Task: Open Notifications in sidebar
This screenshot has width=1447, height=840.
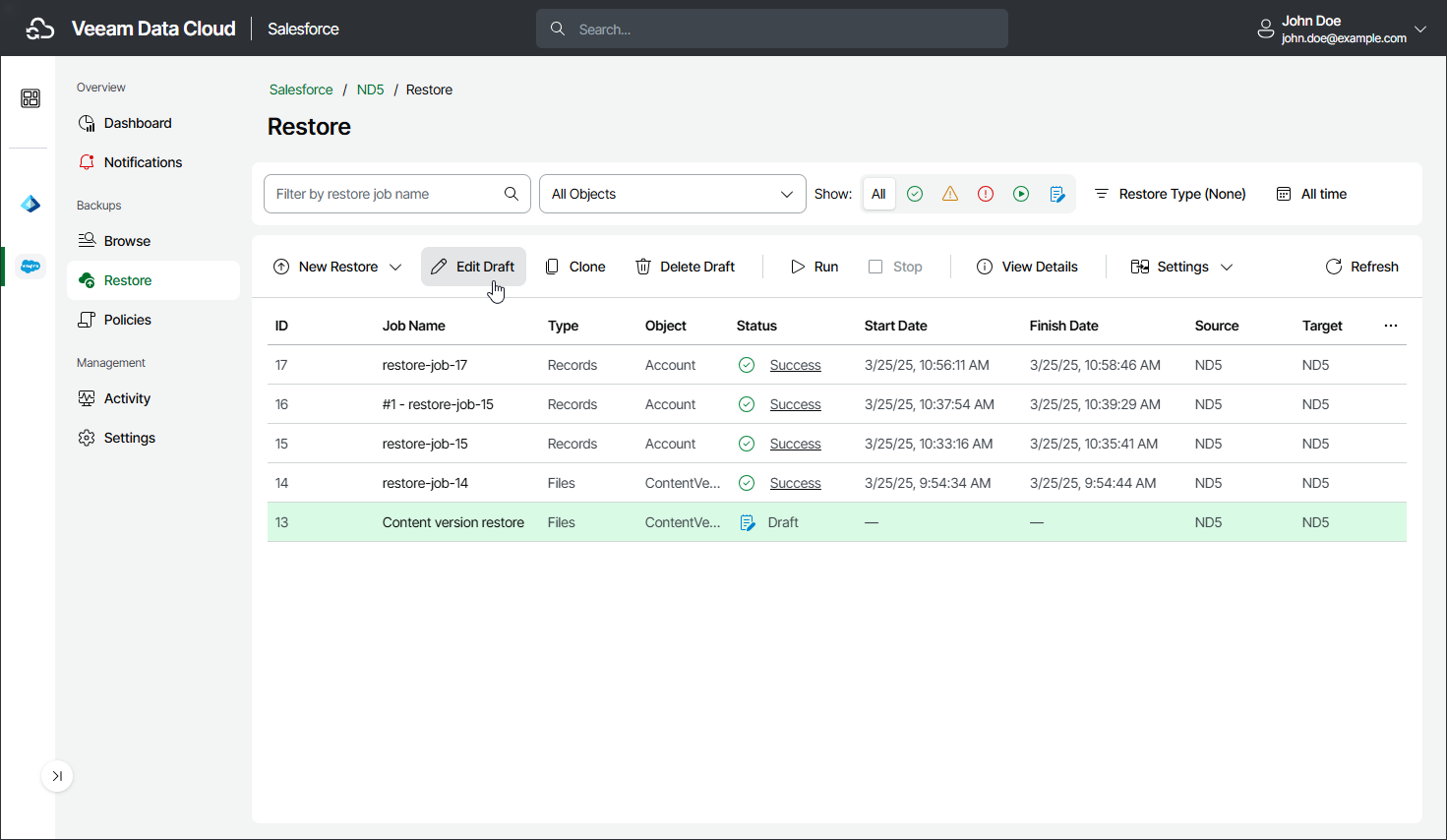Action: [153, 162]
